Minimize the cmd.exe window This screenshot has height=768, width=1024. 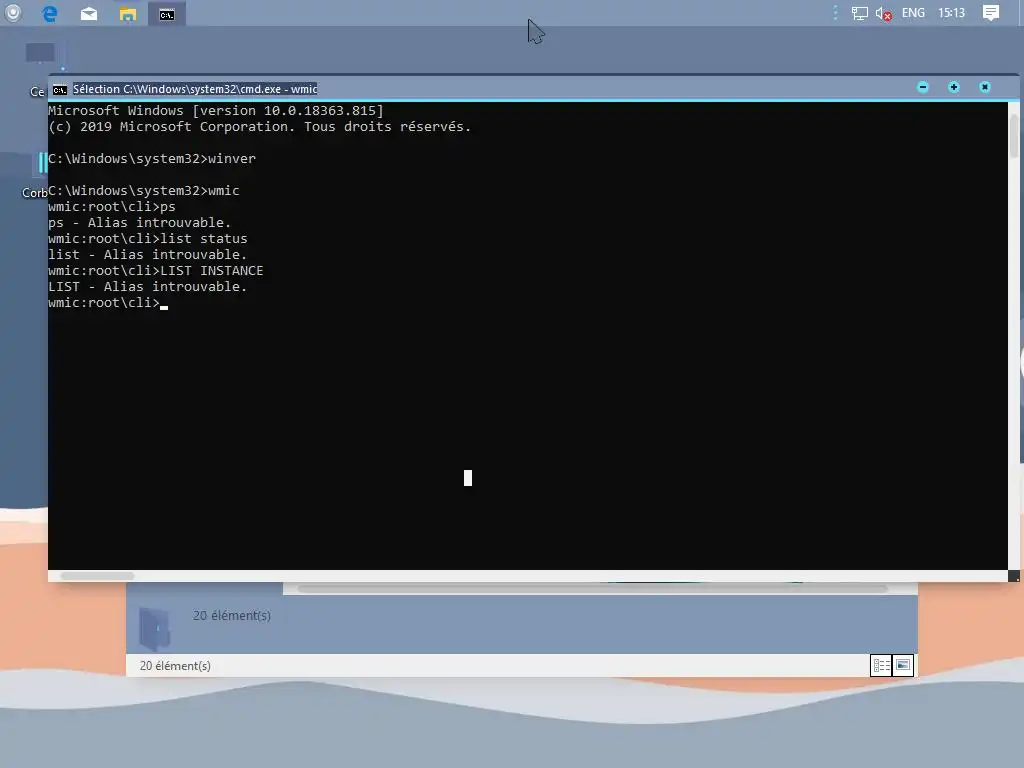(x=923, y=87)
